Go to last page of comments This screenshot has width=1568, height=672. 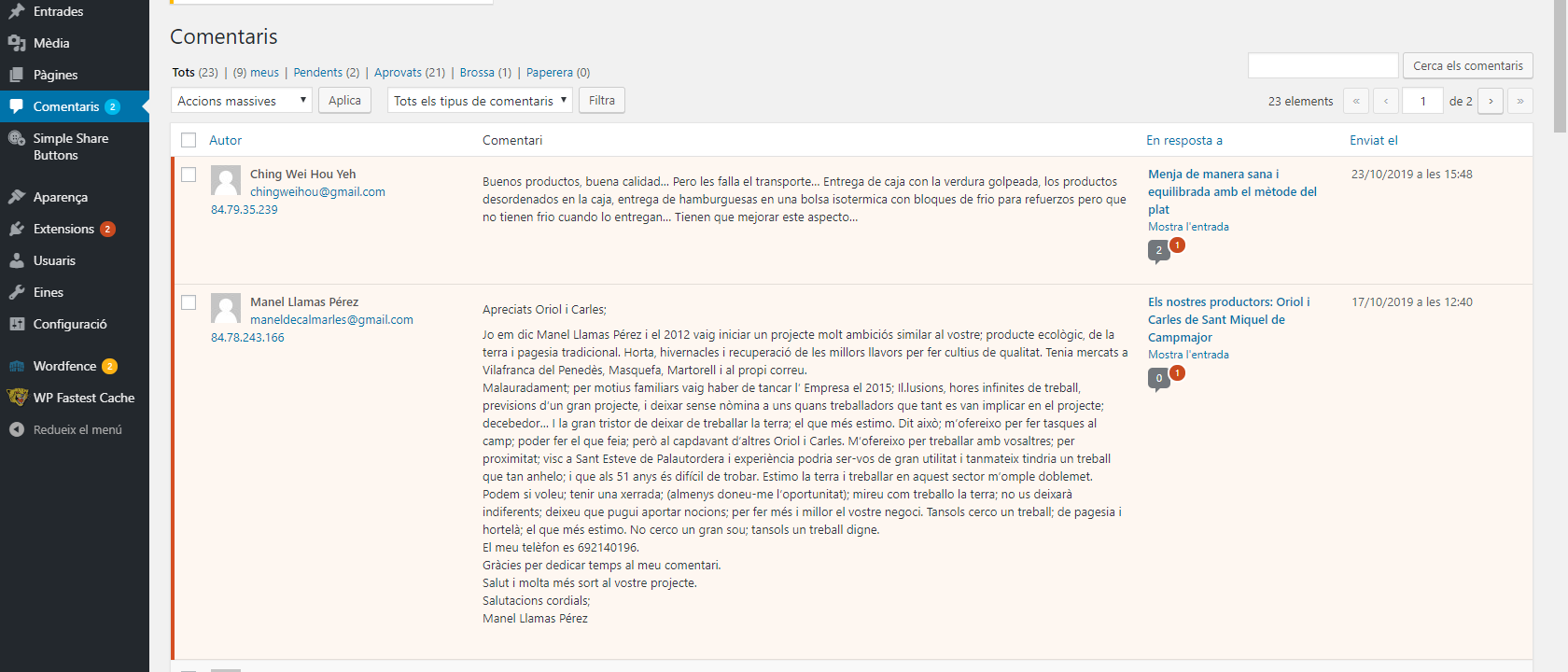coord(1520,101)
